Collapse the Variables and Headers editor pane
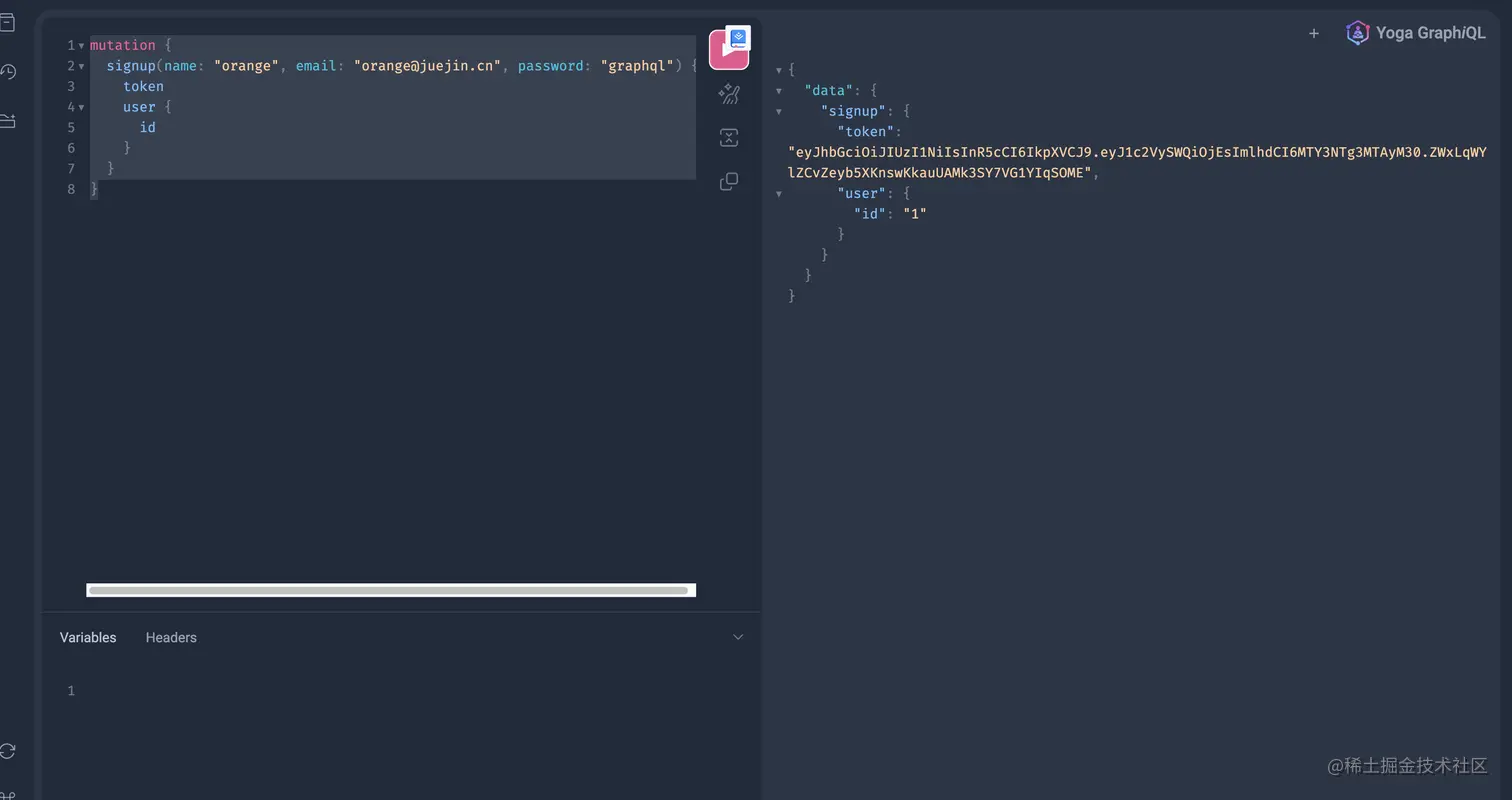Screen dimensions: 1512x800 (738, 637)
